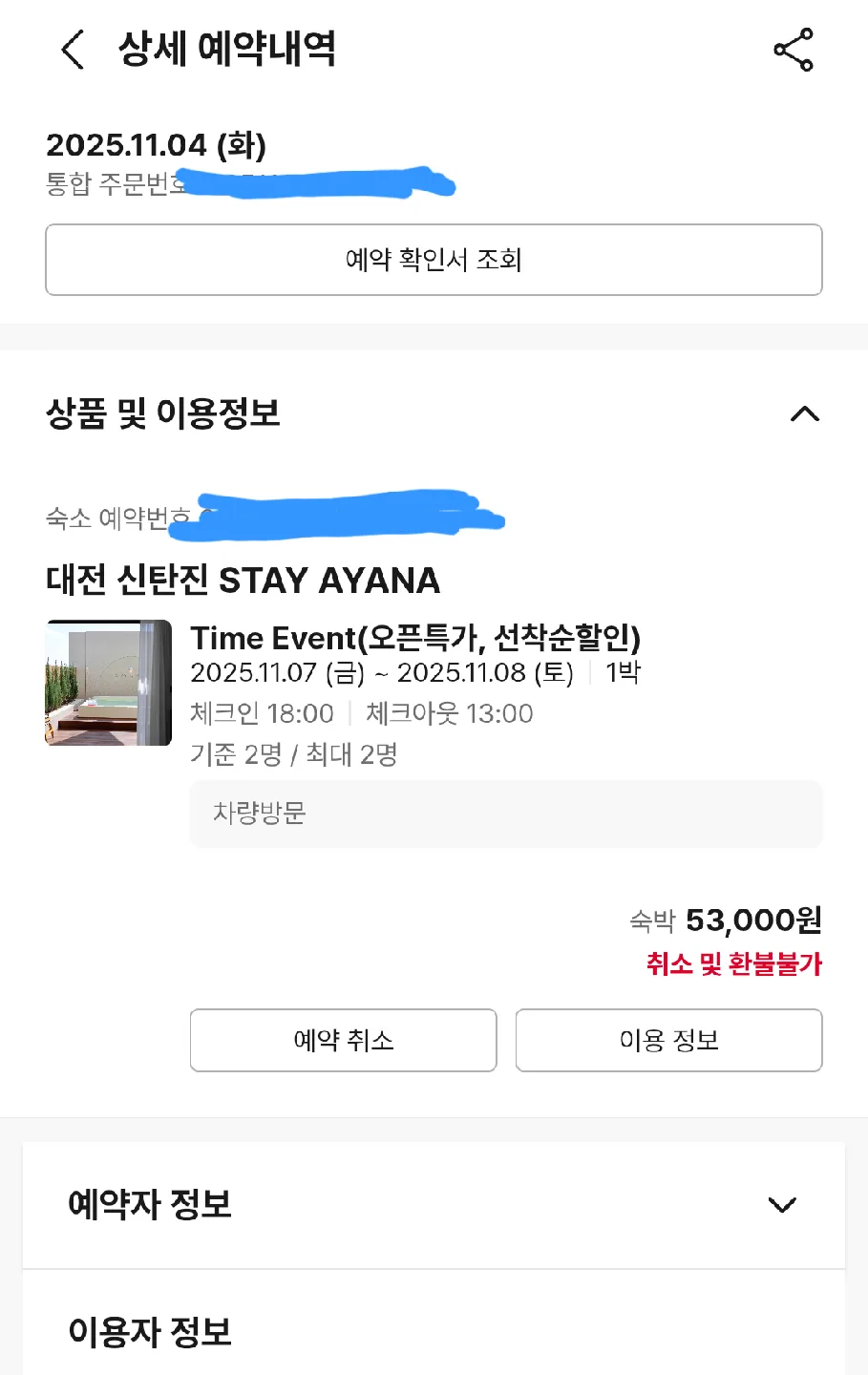Expand 예약자 정보 with the down chevron

pos(782,1205)
